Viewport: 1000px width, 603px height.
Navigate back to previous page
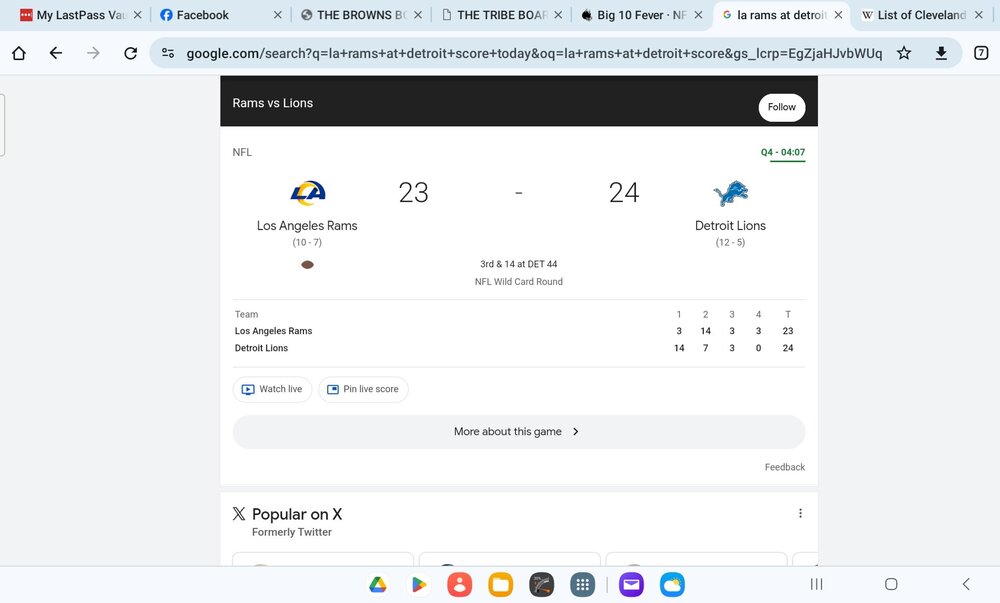(56, 53)
